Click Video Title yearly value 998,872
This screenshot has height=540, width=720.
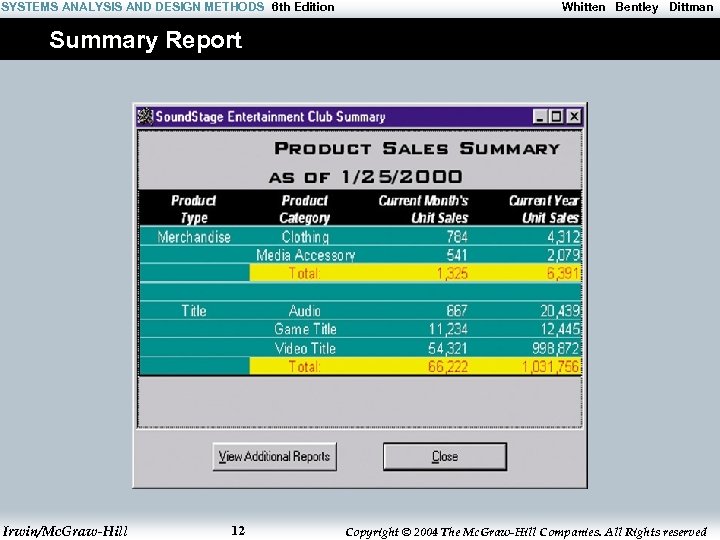(556, 348)
